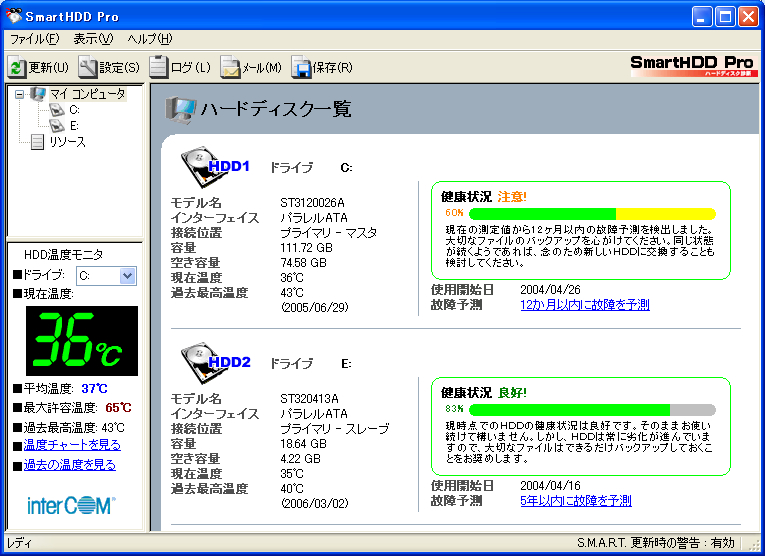Click the レディ status bar text
Viewport: 765px width, 556px height.
pyautogui.click(x=20, y=543)
